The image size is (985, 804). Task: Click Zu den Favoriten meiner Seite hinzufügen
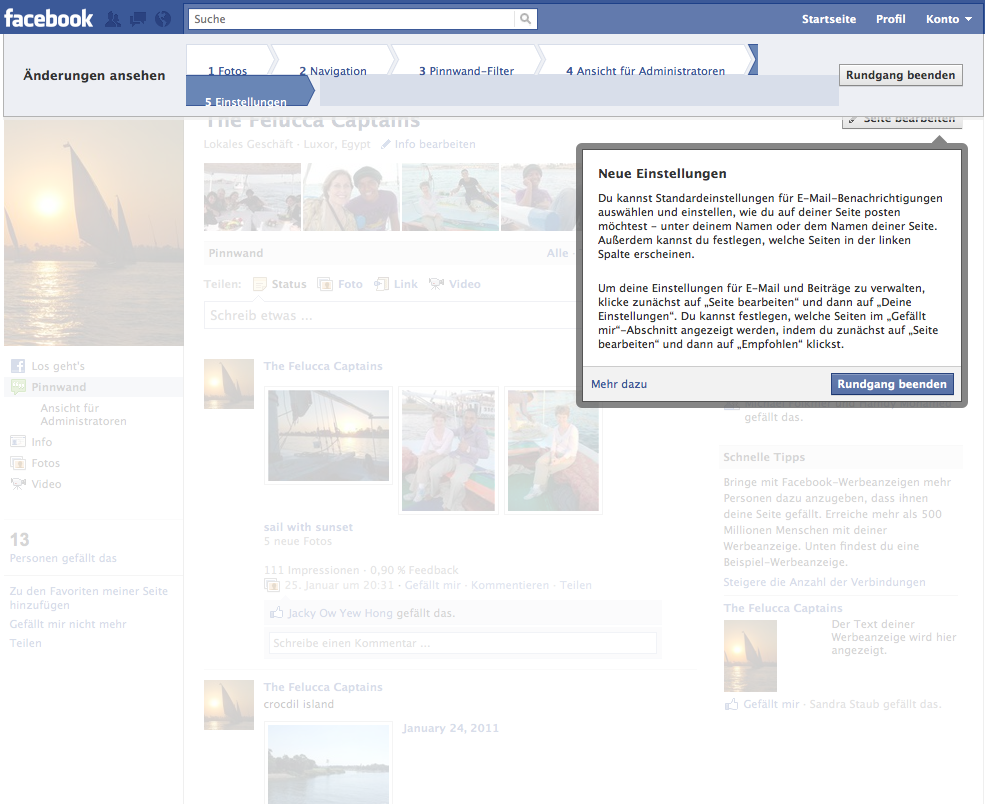point(89,598)
